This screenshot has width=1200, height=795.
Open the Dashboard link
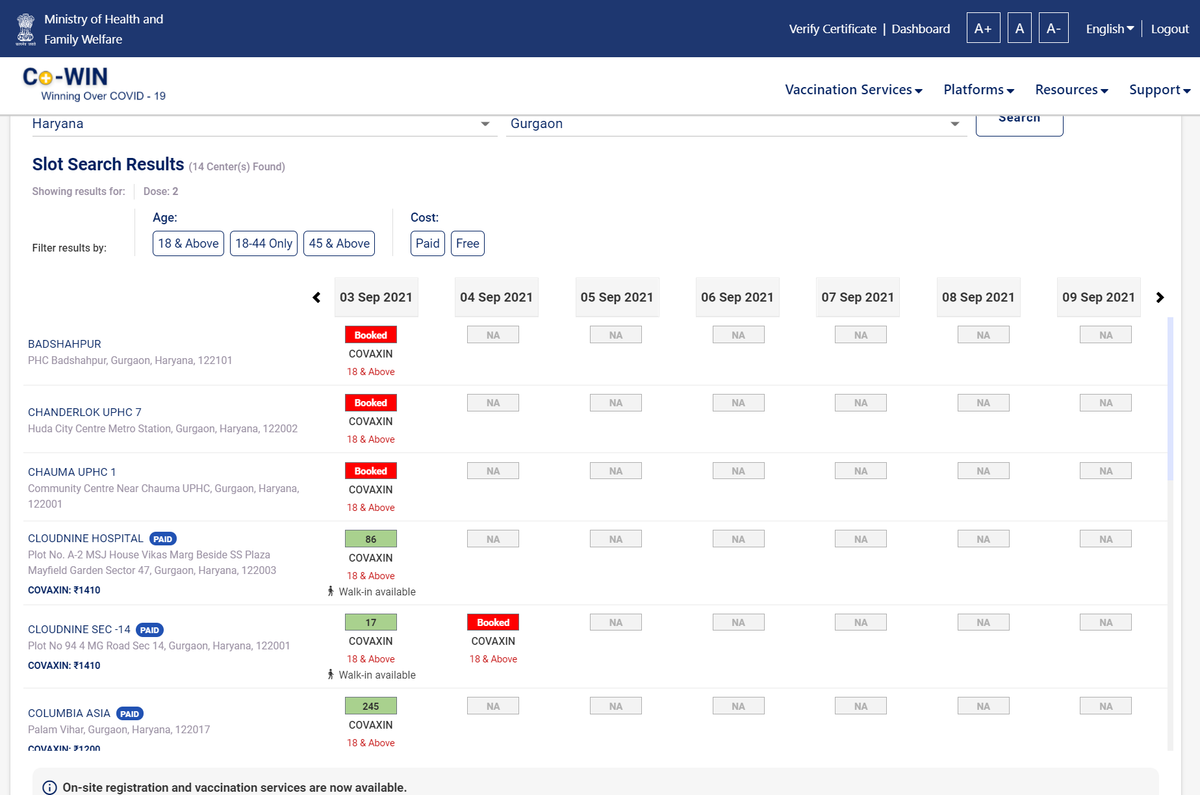point(921,29)
